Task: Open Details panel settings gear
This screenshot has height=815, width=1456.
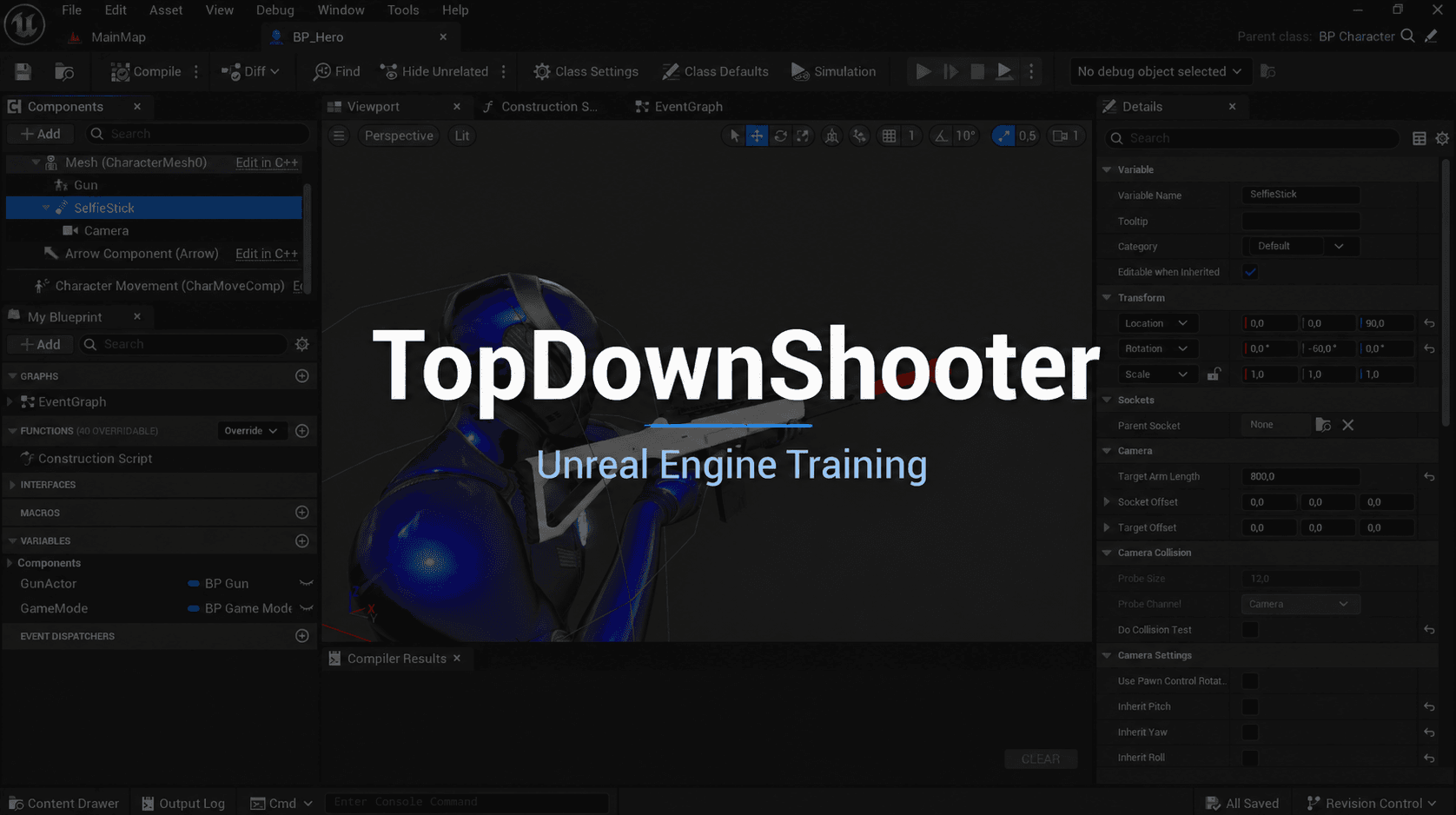Action: [1442, 138]
